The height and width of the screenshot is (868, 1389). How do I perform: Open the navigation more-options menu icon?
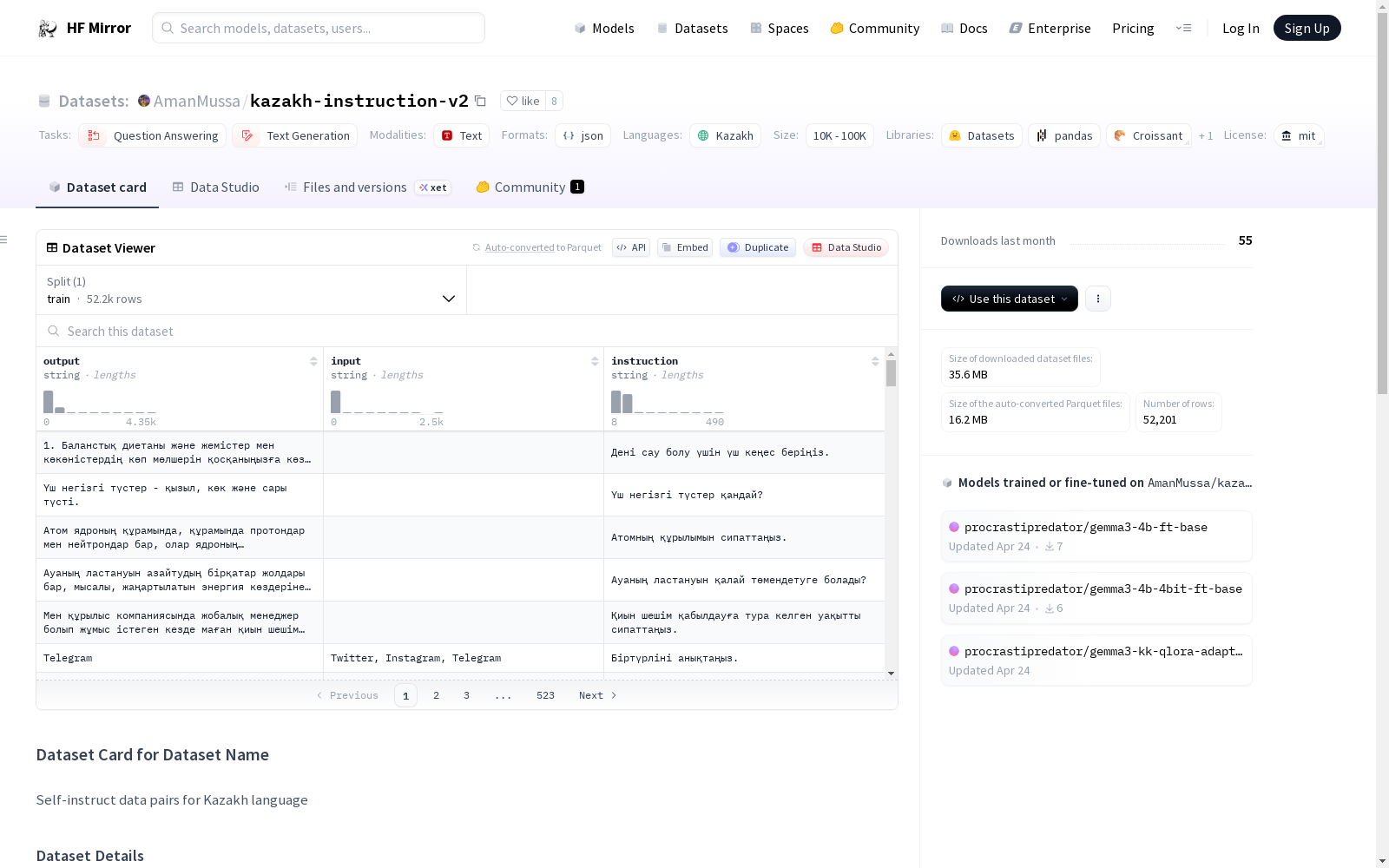(x=1183, y=28)
